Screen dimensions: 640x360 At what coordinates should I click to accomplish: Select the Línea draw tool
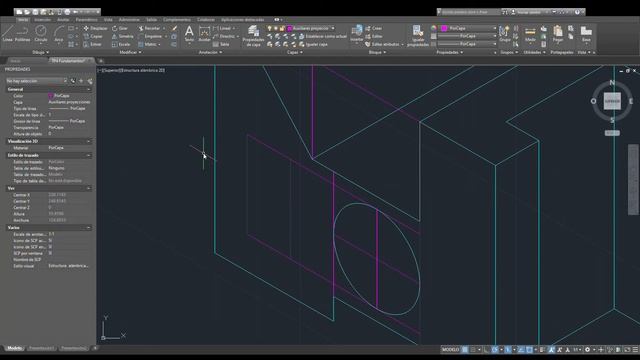pyautogui.click(x=8, y=33)
